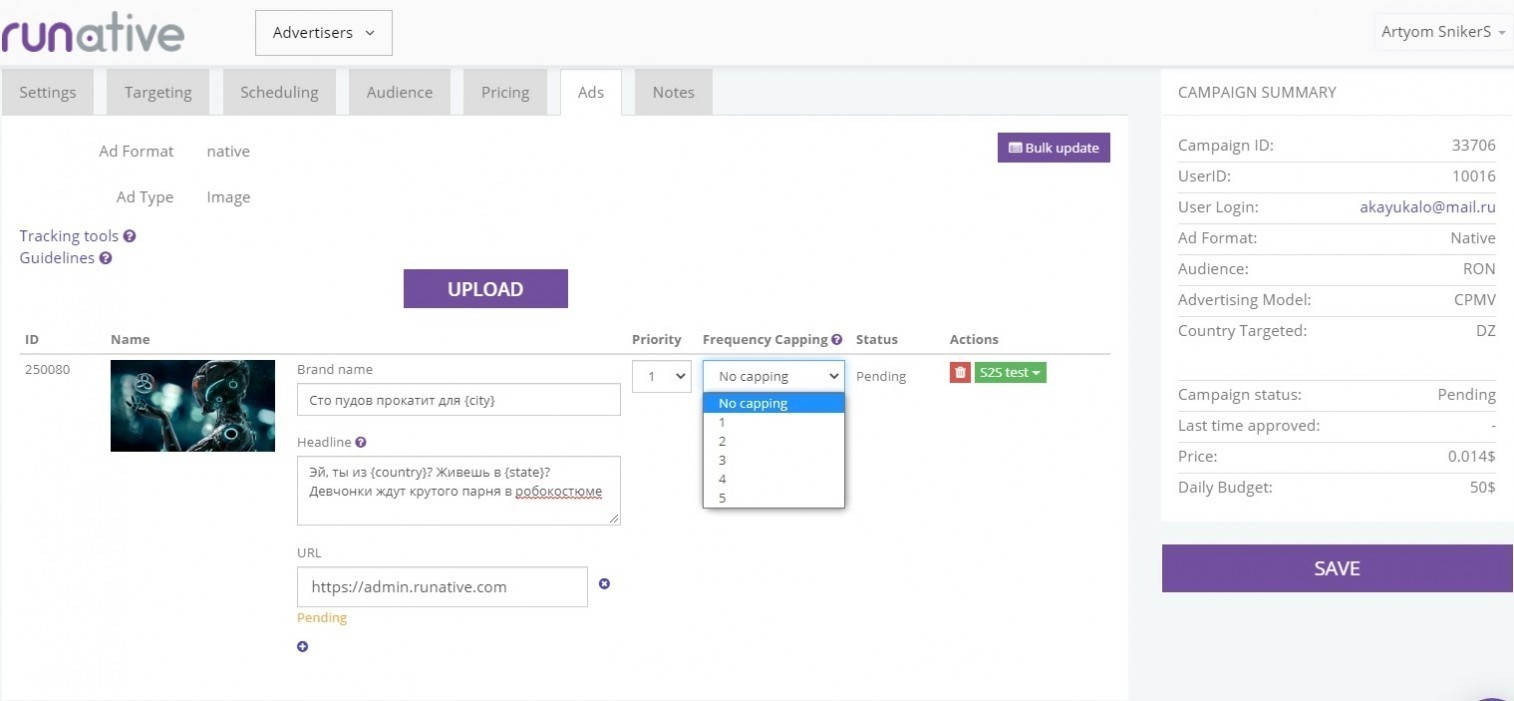Image resolution: width=1514 pixels, height=701 pixels.
Task: Remove the URL with the x icon
Action: click(x=604, y=584)
